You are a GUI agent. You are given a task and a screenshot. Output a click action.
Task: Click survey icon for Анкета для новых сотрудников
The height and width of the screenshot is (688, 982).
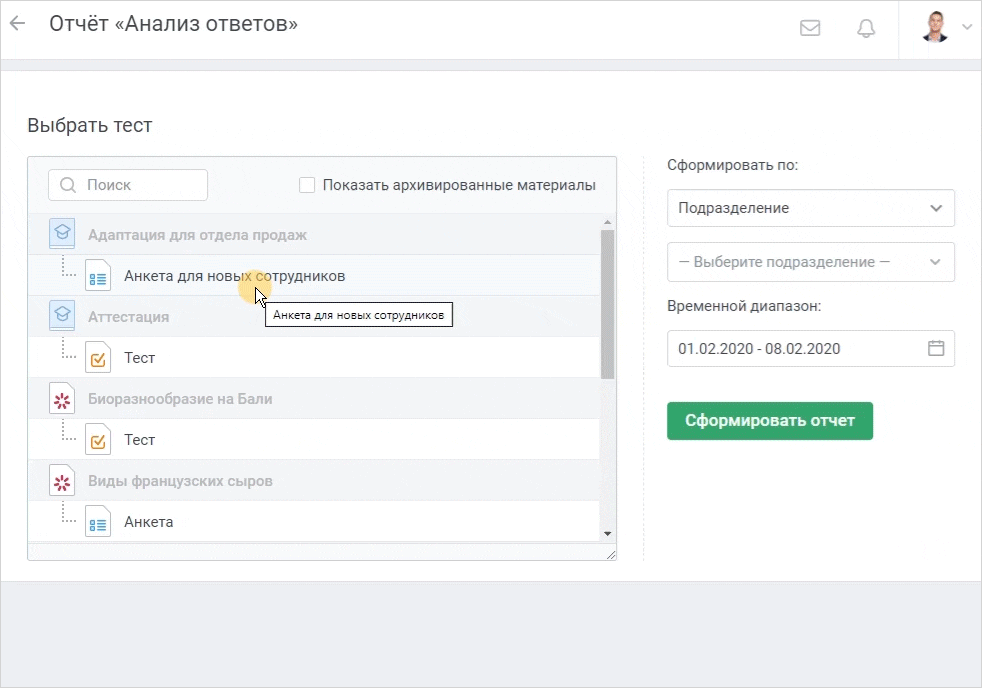click(x=98, y=276)
